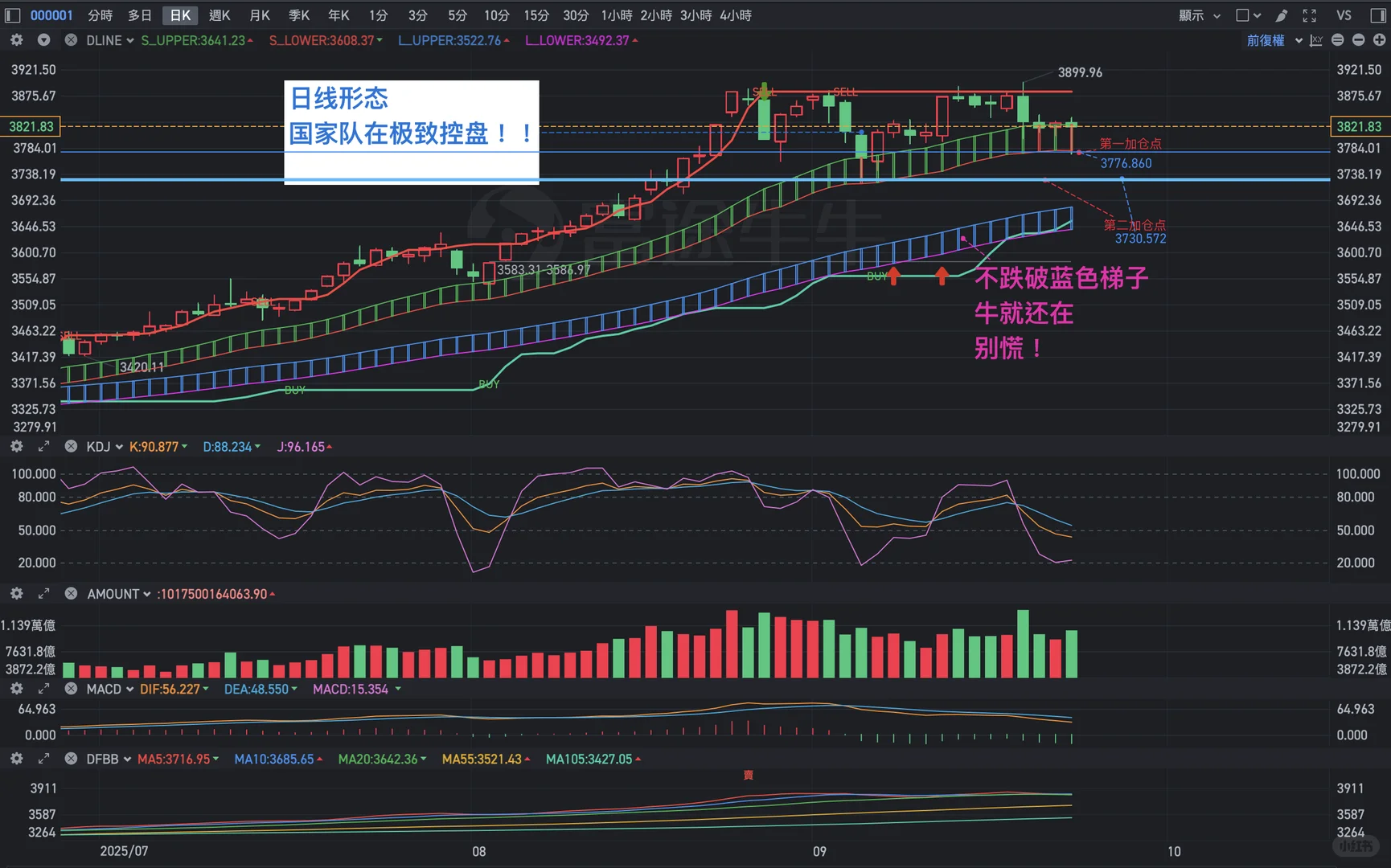
Task: Enter fullscreen chart mode
Action: [x=1310, y=15]
